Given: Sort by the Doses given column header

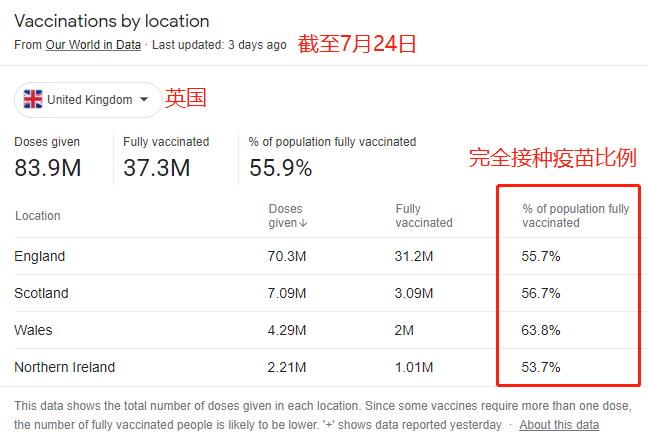Looking at the screenshot, I should pos(287,216).
